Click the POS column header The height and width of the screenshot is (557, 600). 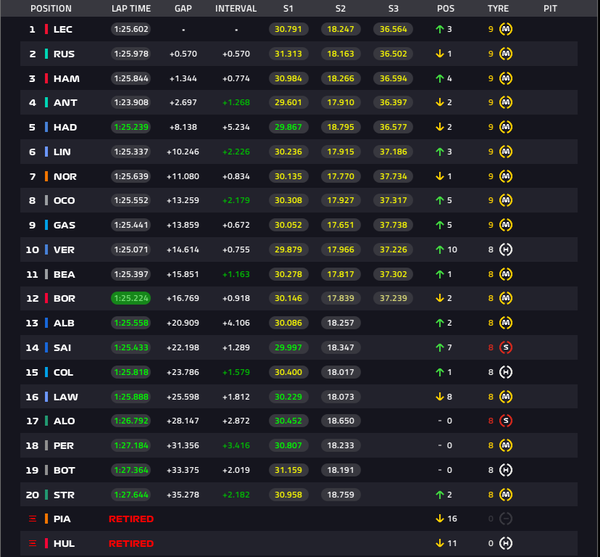[x=445, y=8]
